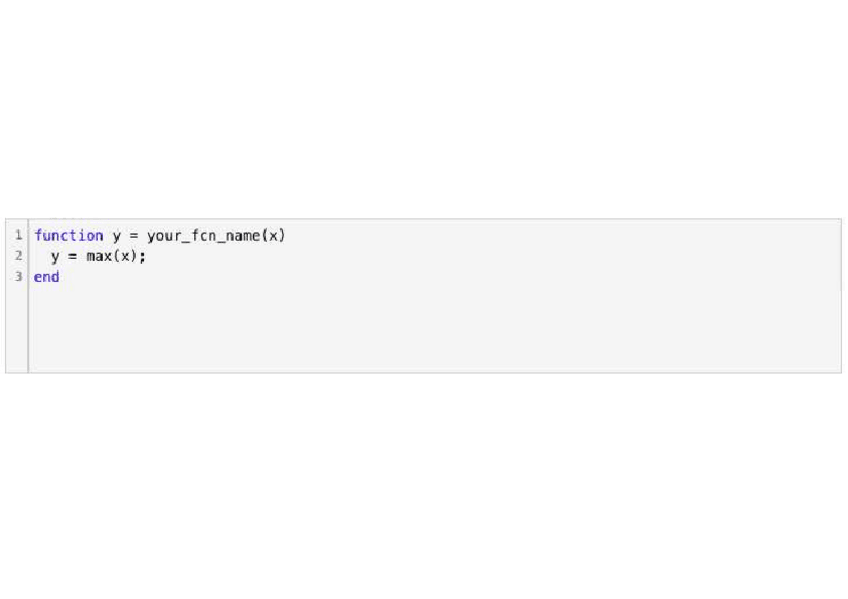Click output variable 'y' on line 1

(x=116, y=236)
